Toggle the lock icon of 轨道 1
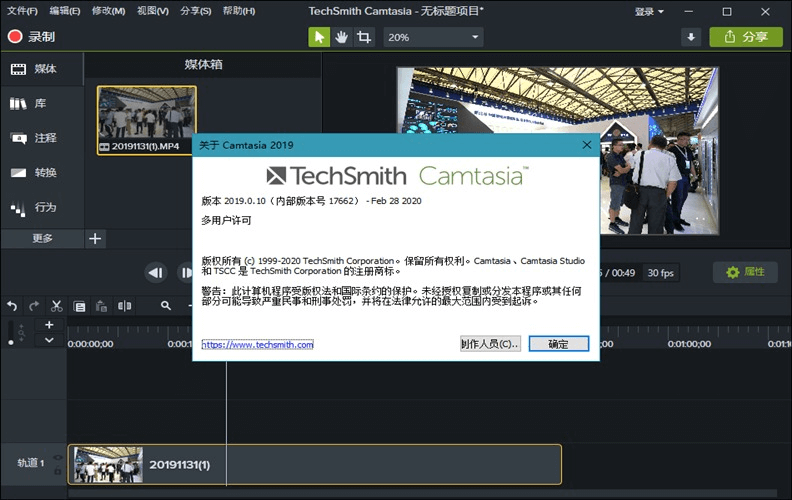This screenshot has width=792, height=500. click(x=58, y=471)
